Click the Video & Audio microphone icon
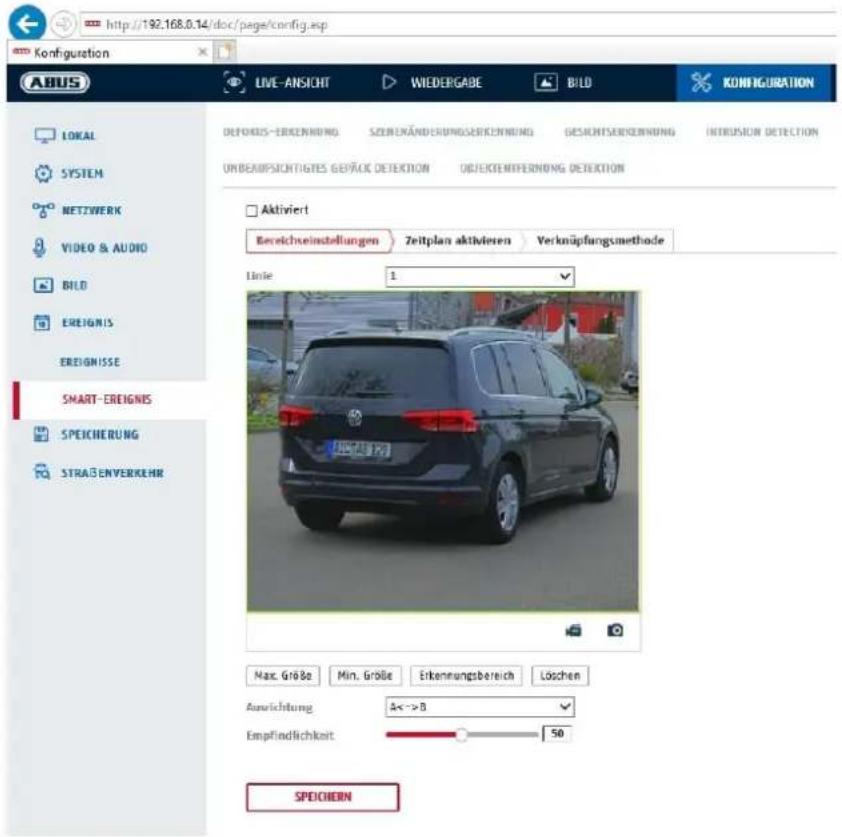This screenshot has width=842, height=837. pos(39,248)
